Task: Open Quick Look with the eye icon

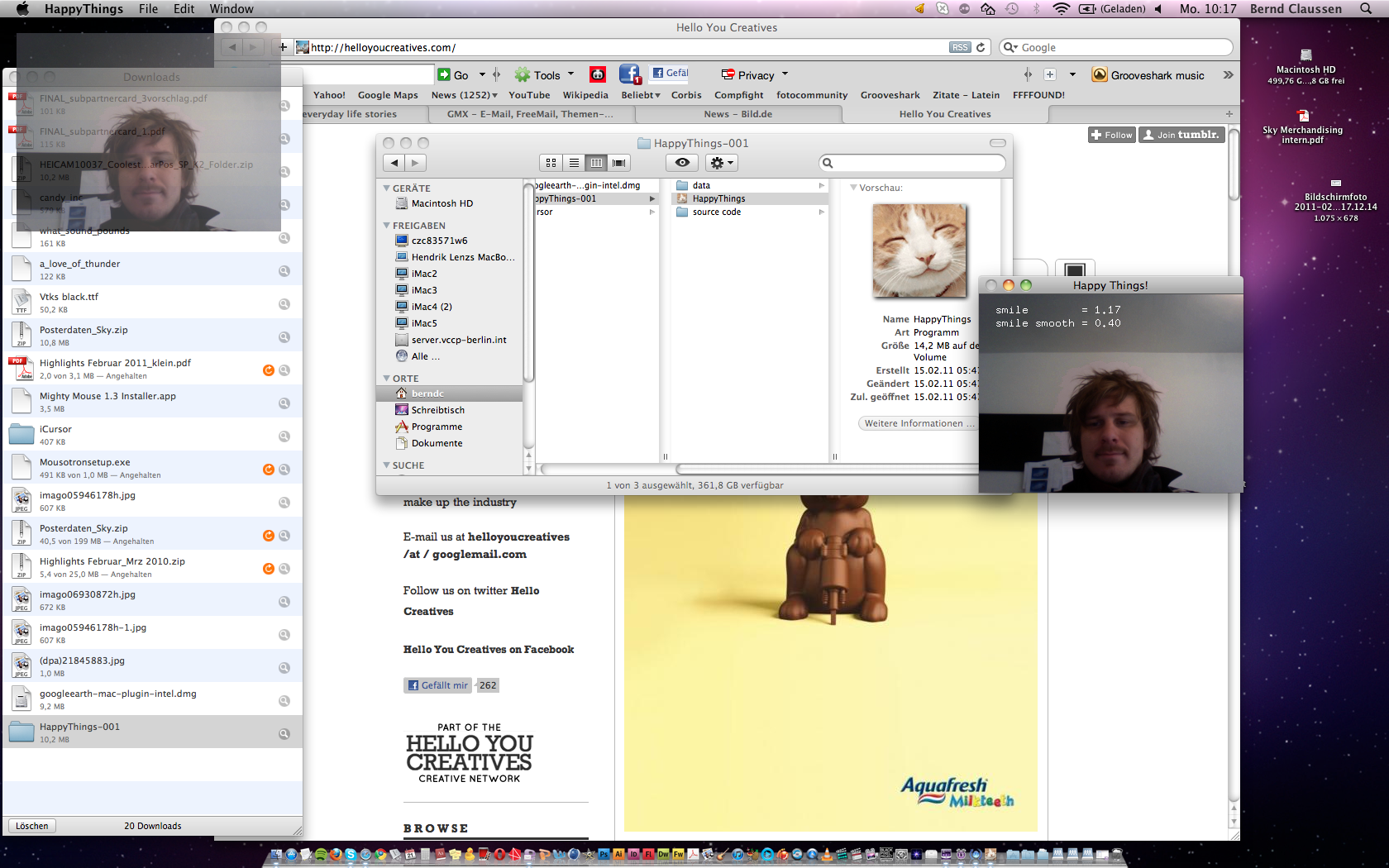Action: click(x=682, y=163)
